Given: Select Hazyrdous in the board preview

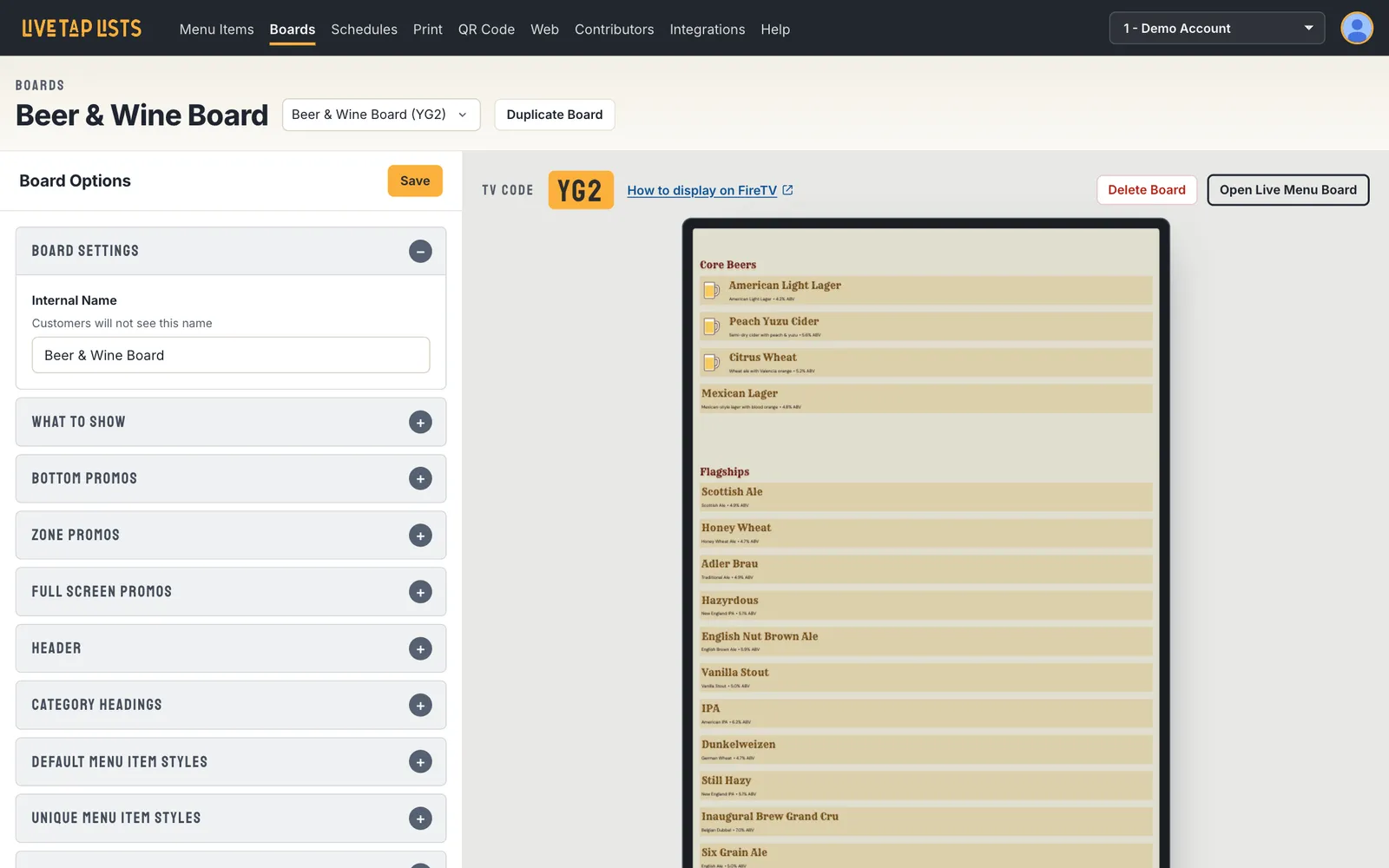Looking at the screenshot, I should [x=926, y=606].
